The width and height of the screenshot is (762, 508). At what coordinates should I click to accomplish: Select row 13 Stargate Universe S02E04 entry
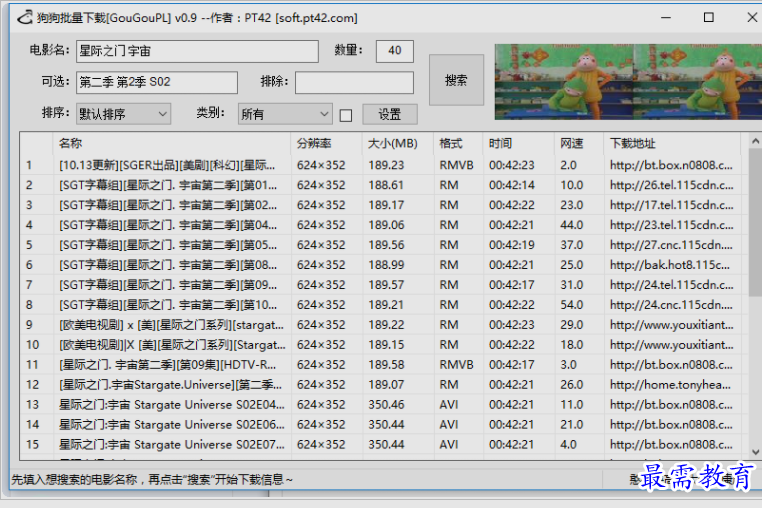pos(170,405)
